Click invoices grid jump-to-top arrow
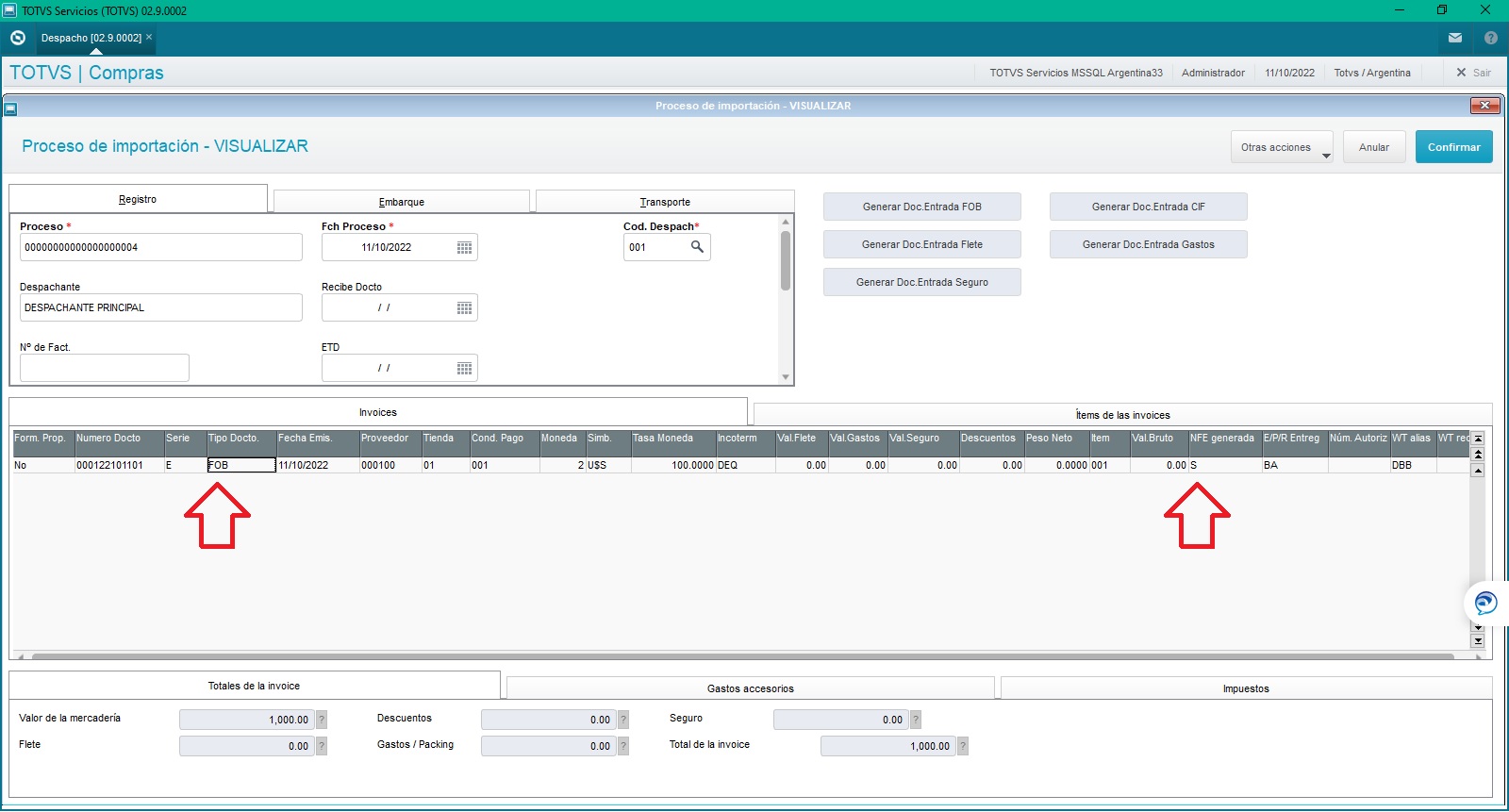Image resolution: width=1509 pixels, height=812 pixels. (x=1478, y=439)
